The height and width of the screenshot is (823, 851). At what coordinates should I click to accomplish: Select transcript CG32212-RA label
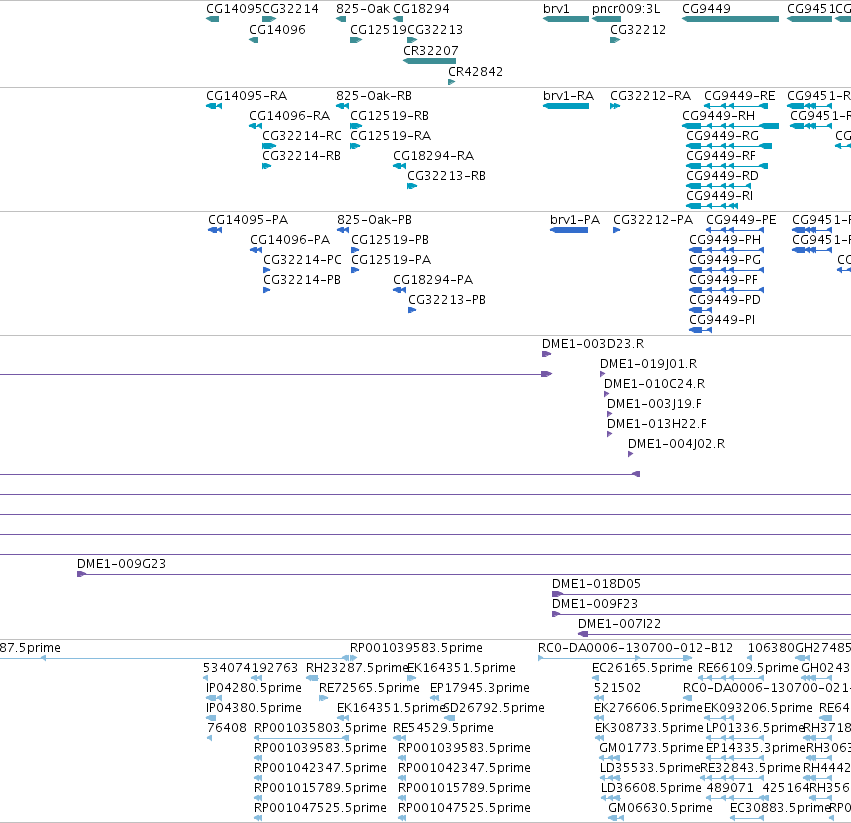click(x=650, y=96)
